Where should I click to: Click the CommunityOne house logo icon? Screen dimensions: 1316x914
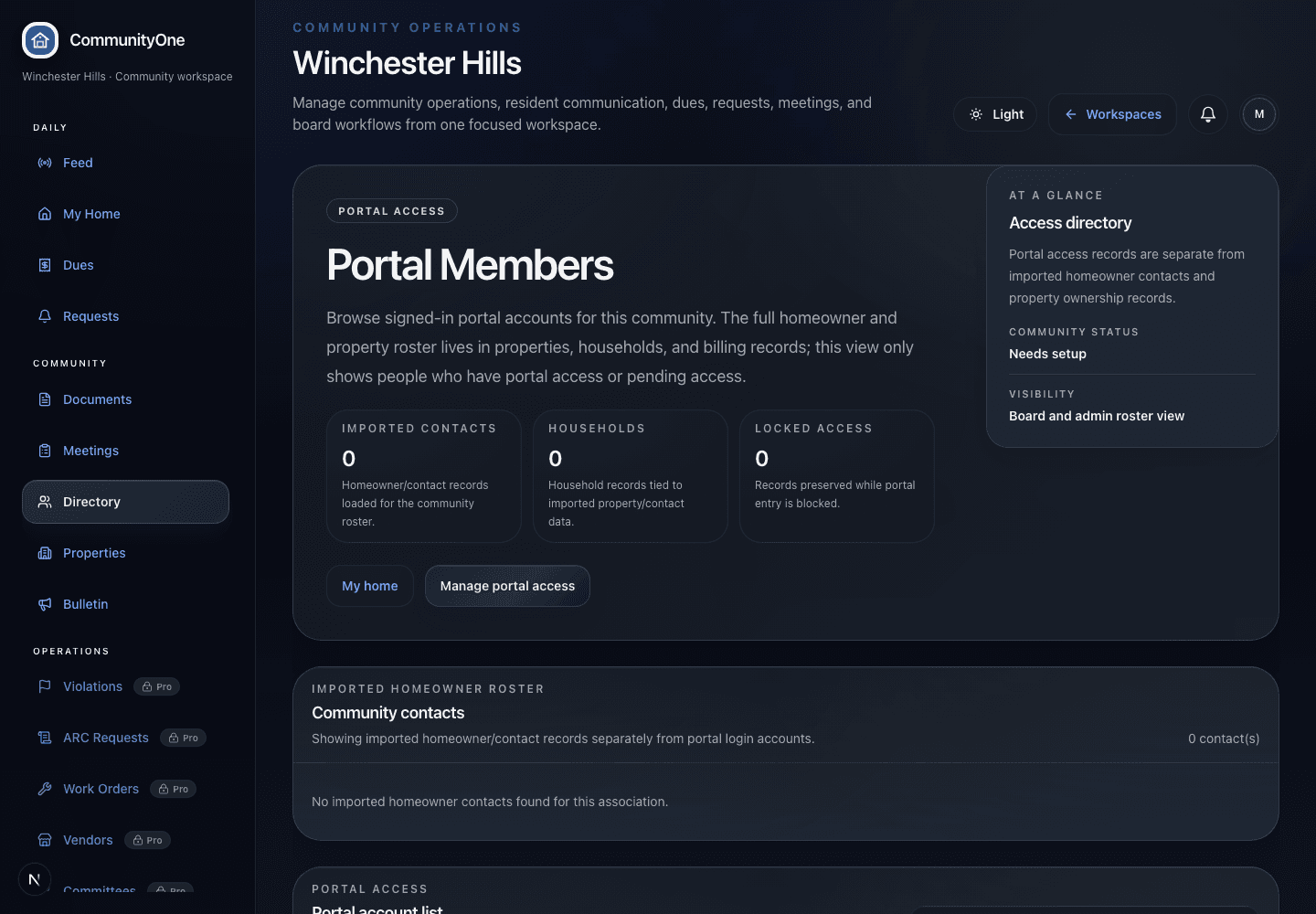[40, 40]
